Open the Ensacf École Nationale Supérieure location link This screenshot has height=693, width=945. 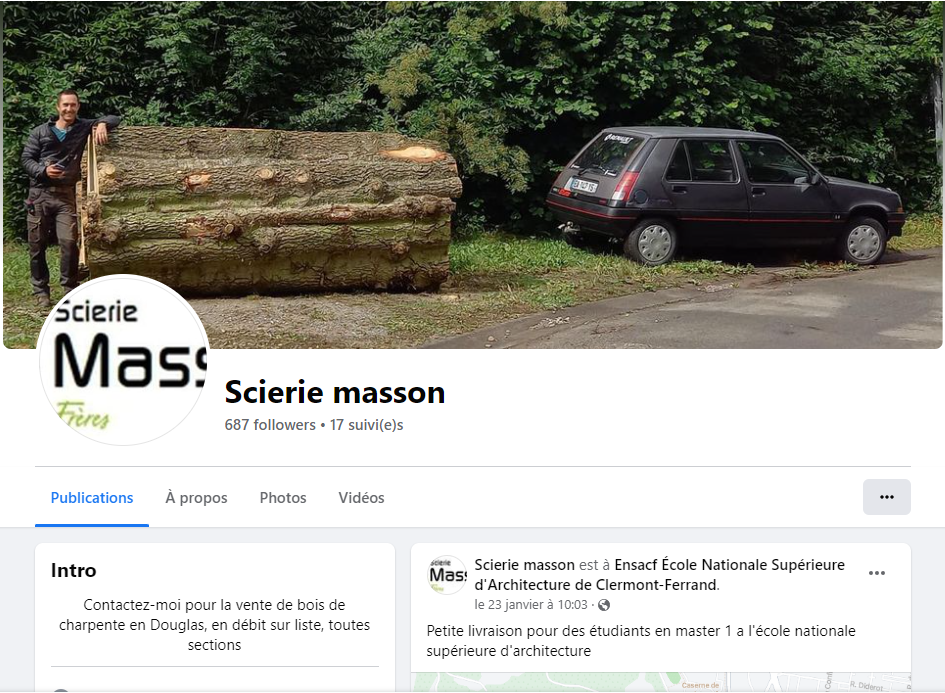tap(659, 574)
